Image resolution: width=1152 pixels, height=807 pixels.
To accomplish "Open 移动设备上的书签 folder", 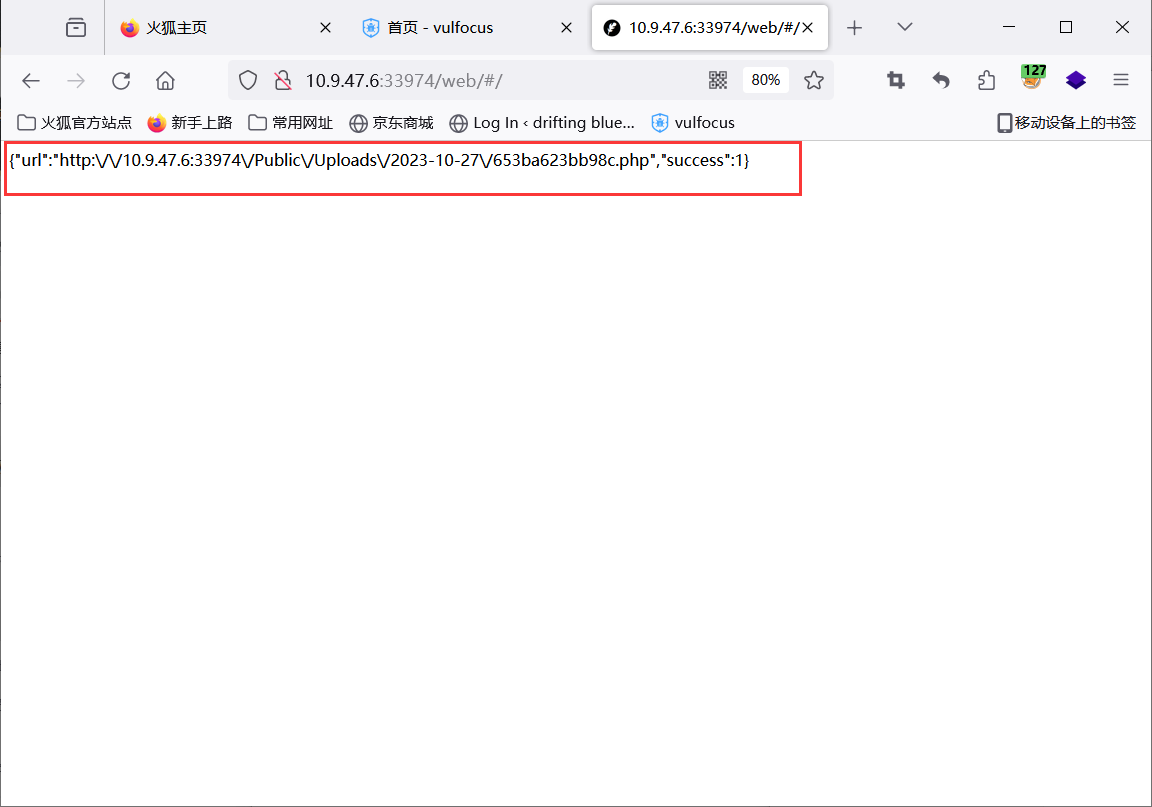I will click(x=1066, y=123).
